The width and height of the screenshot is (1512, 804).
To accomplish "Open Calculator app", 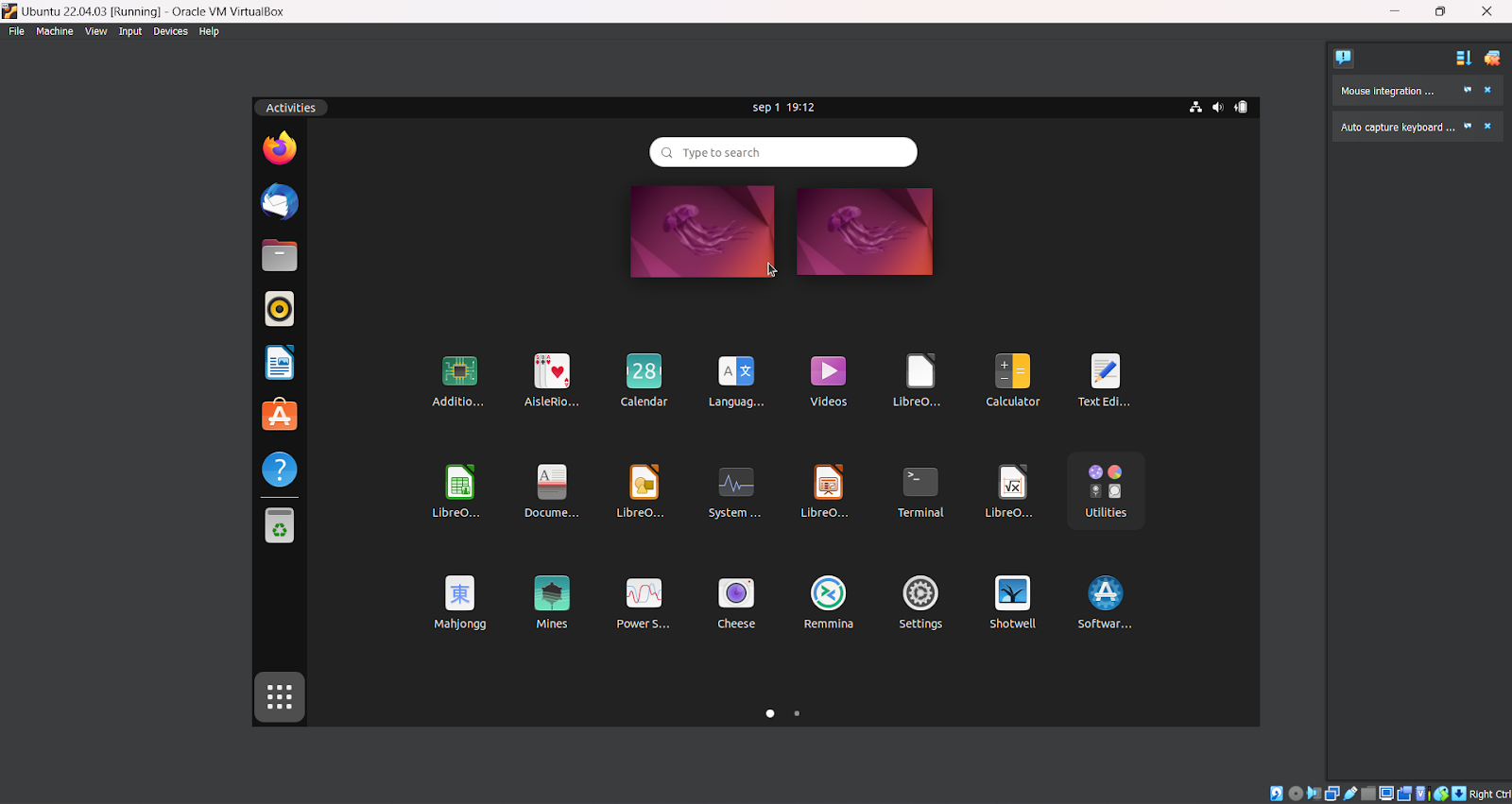I will [x=1013, y=380].
